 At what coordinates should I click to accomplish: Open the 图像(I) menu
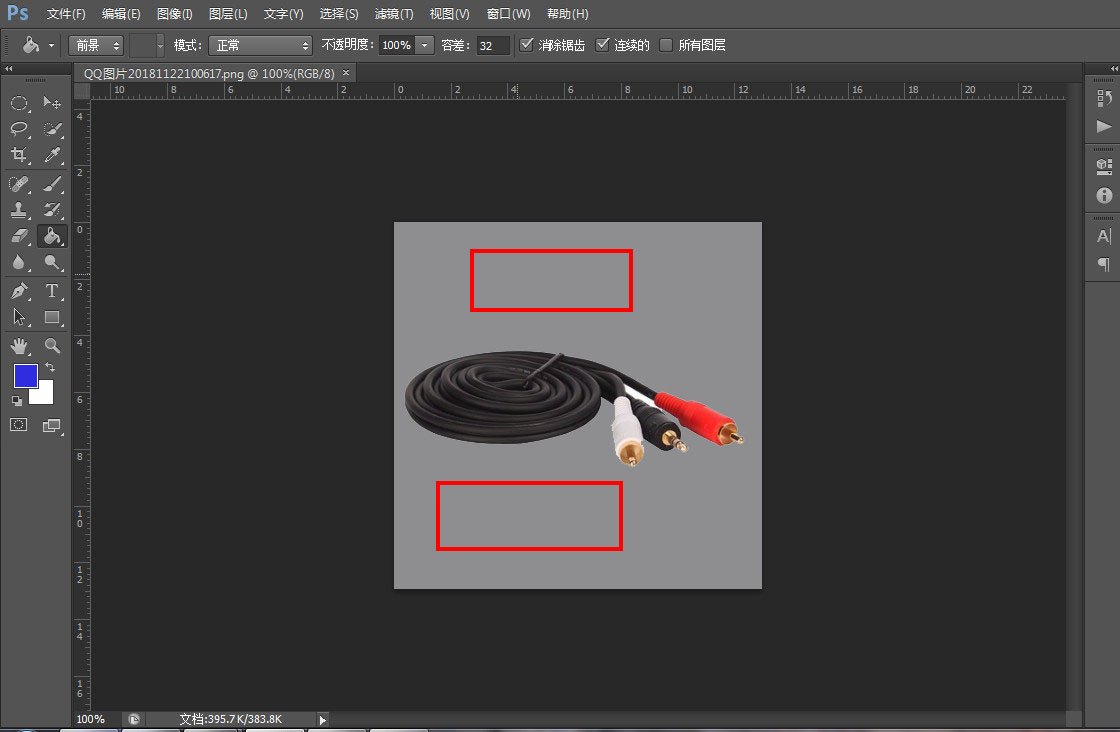coord(175,14)
